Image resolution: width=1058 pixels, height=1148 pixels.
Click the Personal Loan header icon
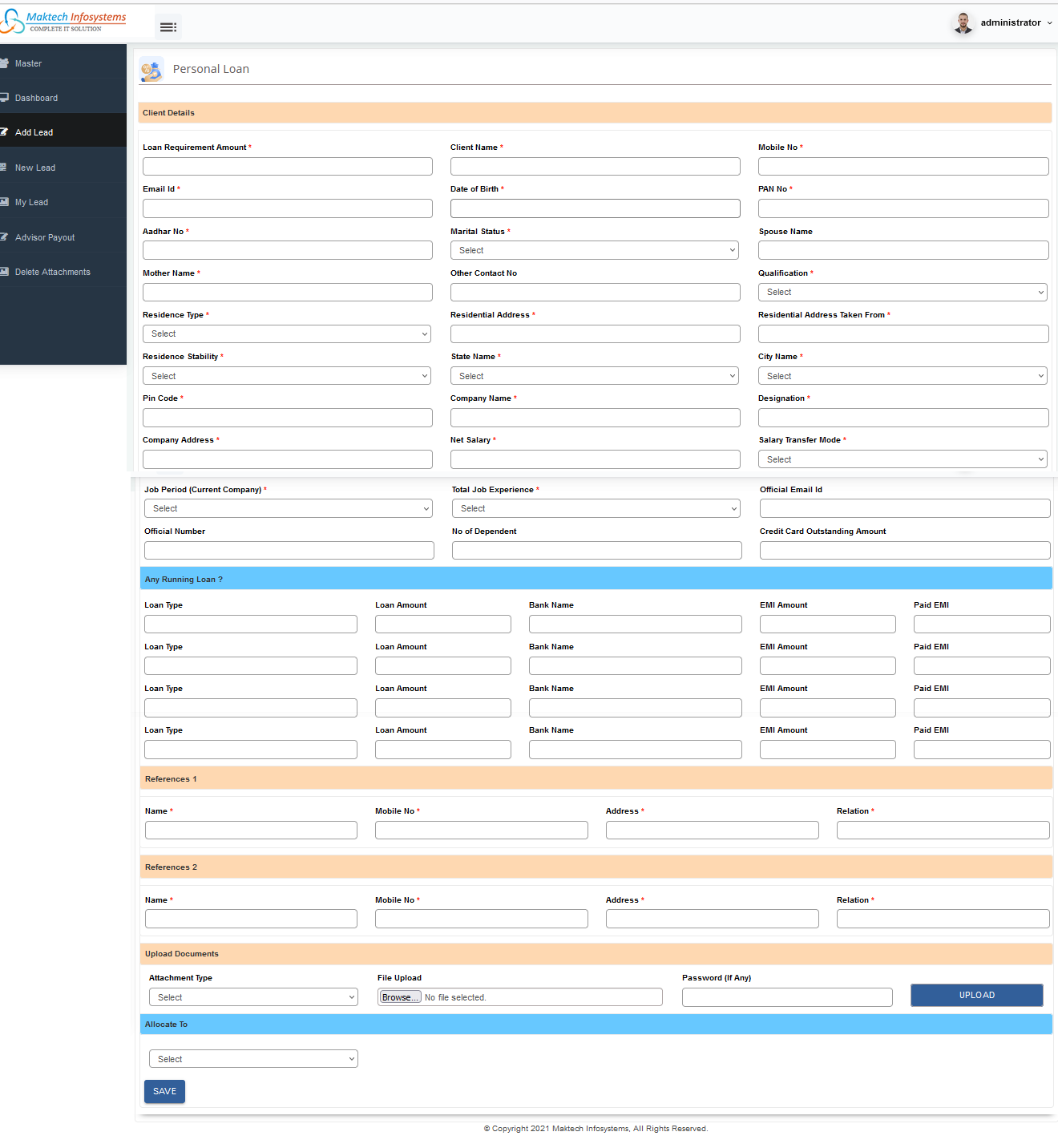[x=151, y=70]
